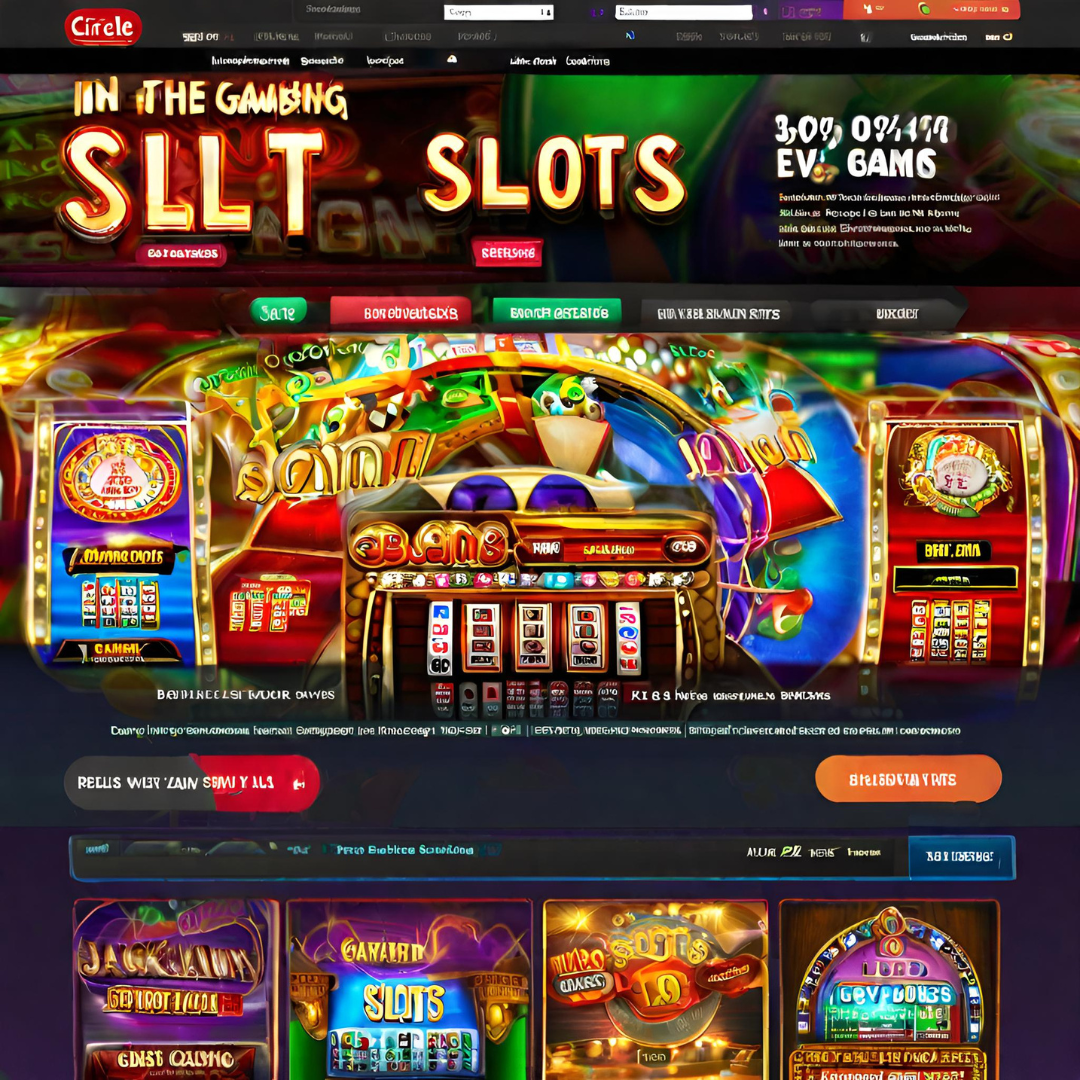The width and height of the screenshot is (1080, 1080).
Task: Open the blue SLOTS game tile in the game grid
Action: point(410,989)
